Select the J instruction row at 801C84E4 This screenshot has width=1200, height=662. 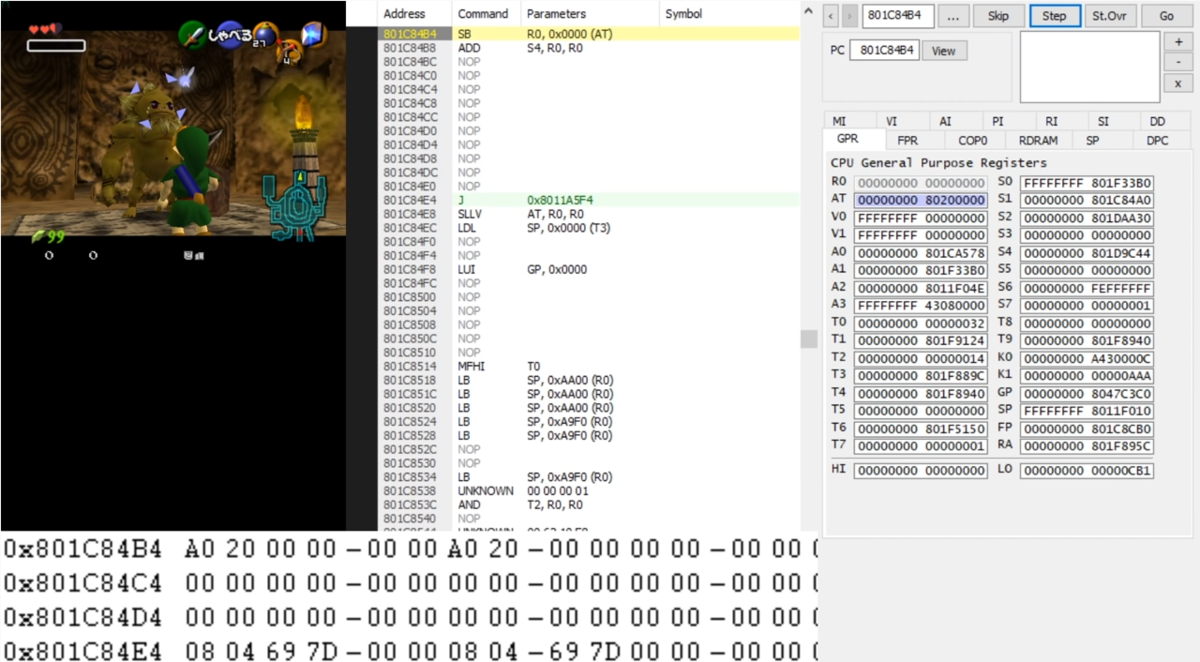tap(589, 200)
